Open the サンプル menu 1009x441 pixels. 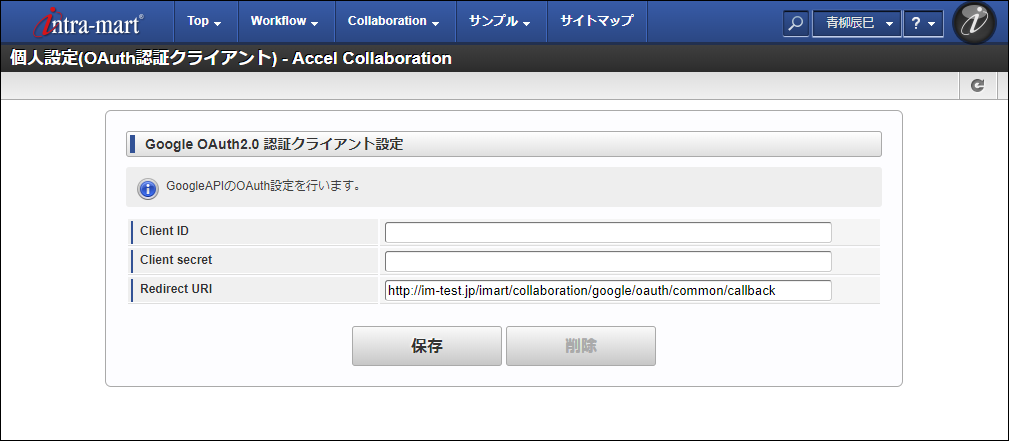500,21
